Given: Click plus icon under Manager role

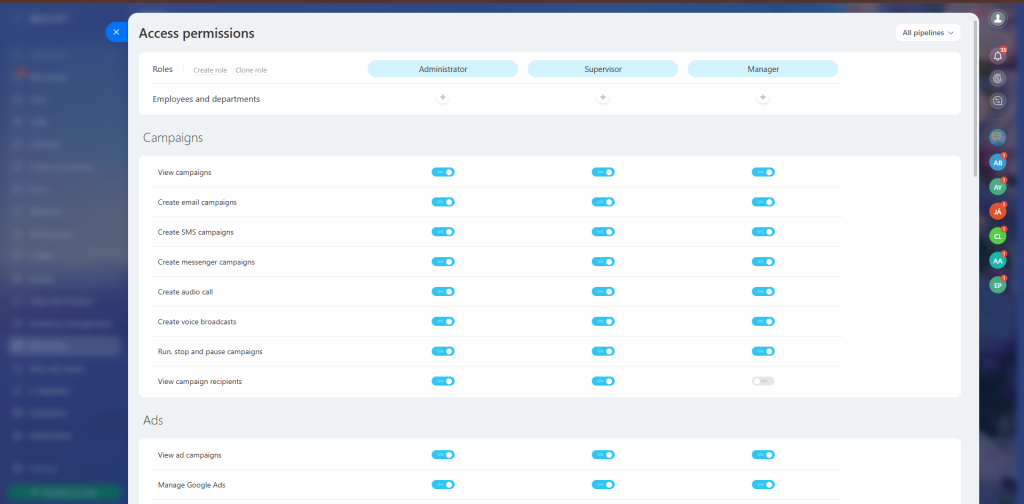Looking at the screenshot, I should (x=763, y=98).
